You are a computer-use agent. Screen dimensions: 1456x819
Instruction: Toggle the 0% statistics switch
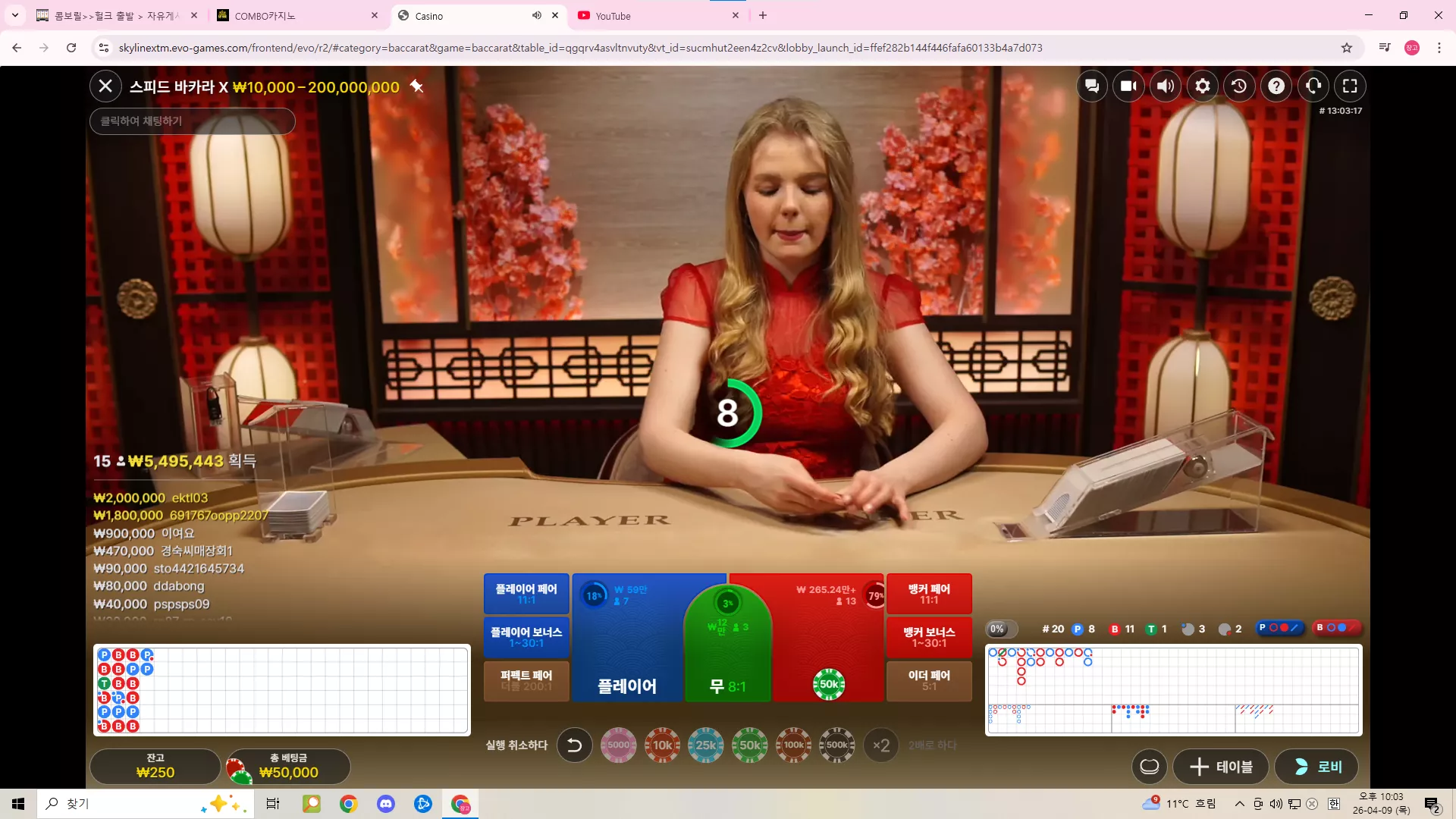click(x=1001, y=629)
